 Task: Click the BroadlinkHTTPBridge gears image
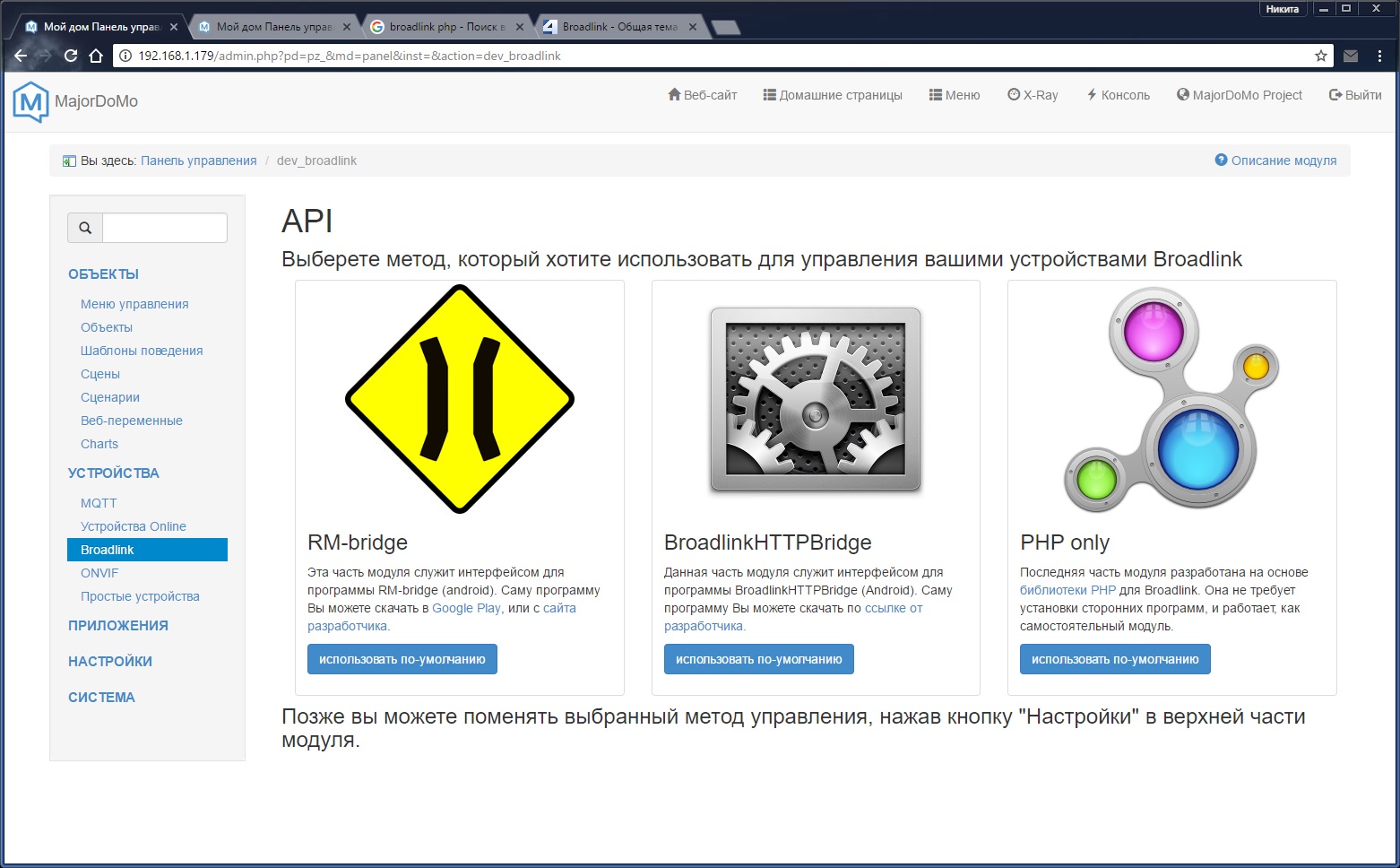point(815,399)
